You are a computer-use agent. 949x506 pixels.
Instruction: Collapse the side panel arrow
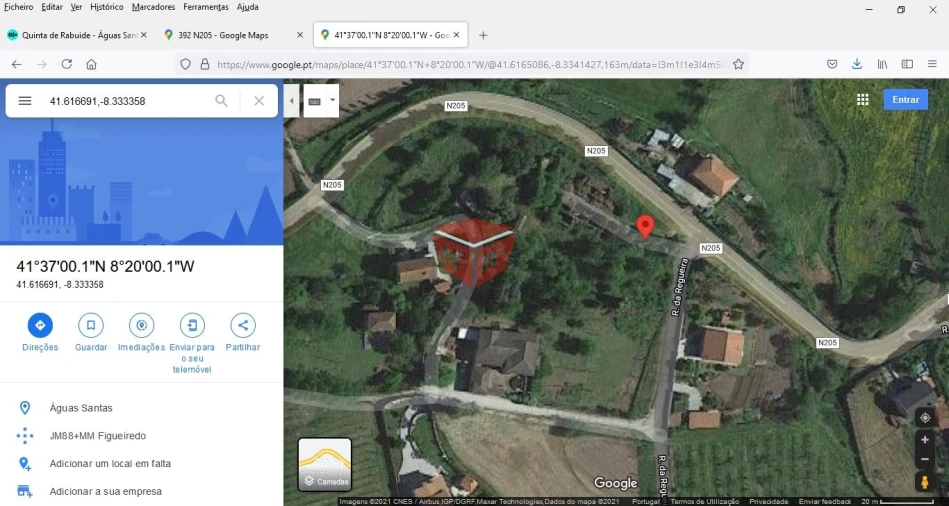click(x=292, y=101)
